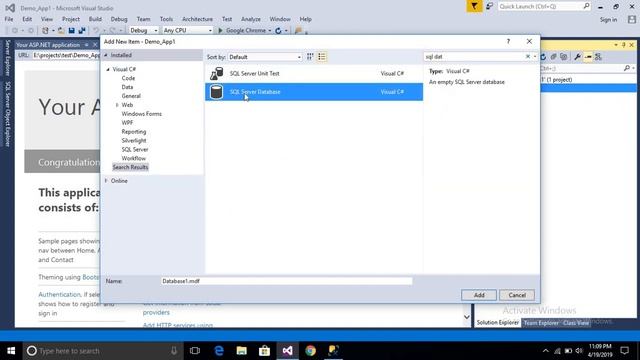Viewport: 640px width, 360px height.
Task: Click the Solution Explorer search magnifier
Action: (x=627, y=68)
